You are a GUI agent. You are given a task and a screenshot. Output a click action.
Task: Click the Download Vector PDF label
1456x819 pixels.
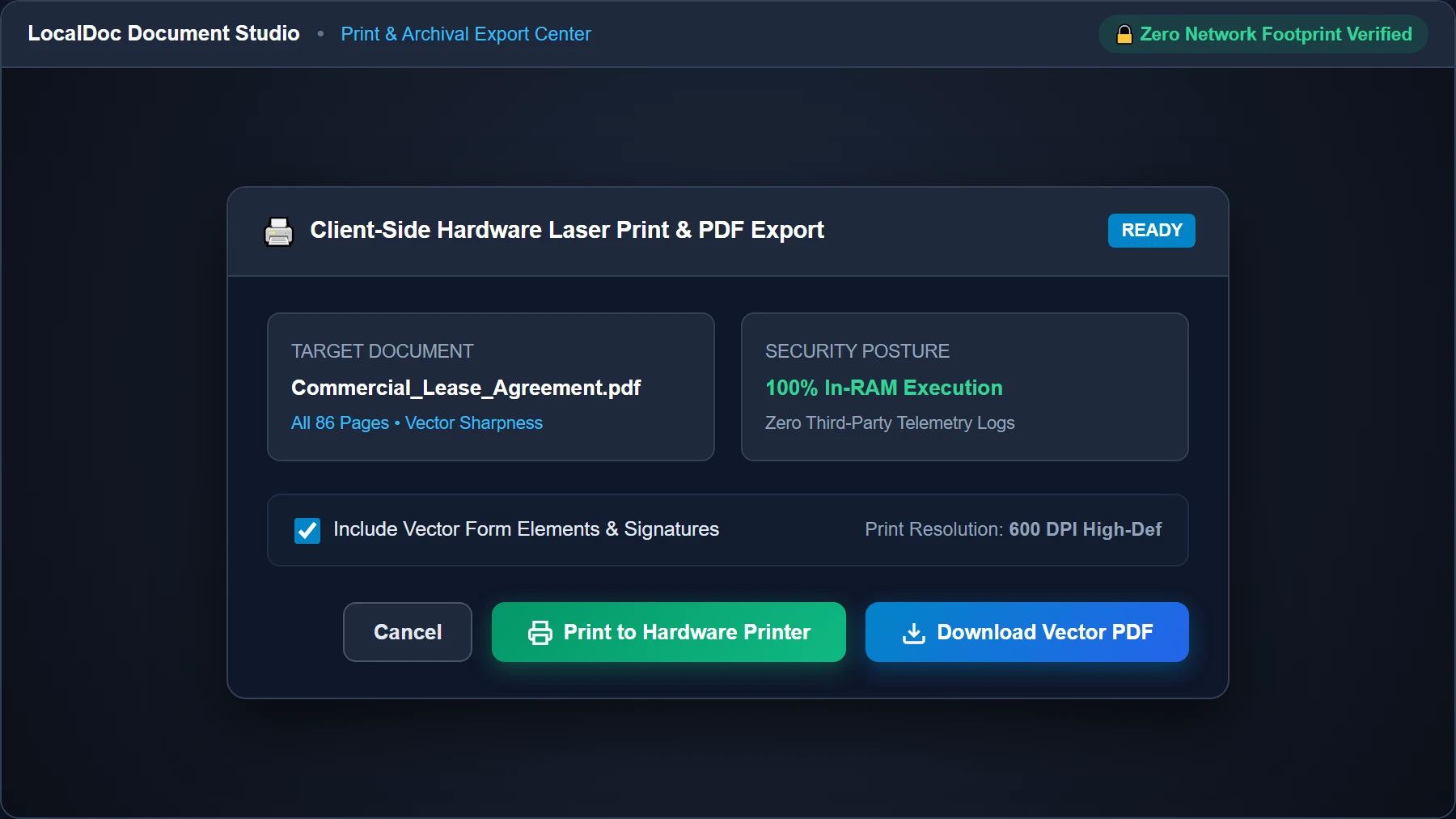[1045, 632]
